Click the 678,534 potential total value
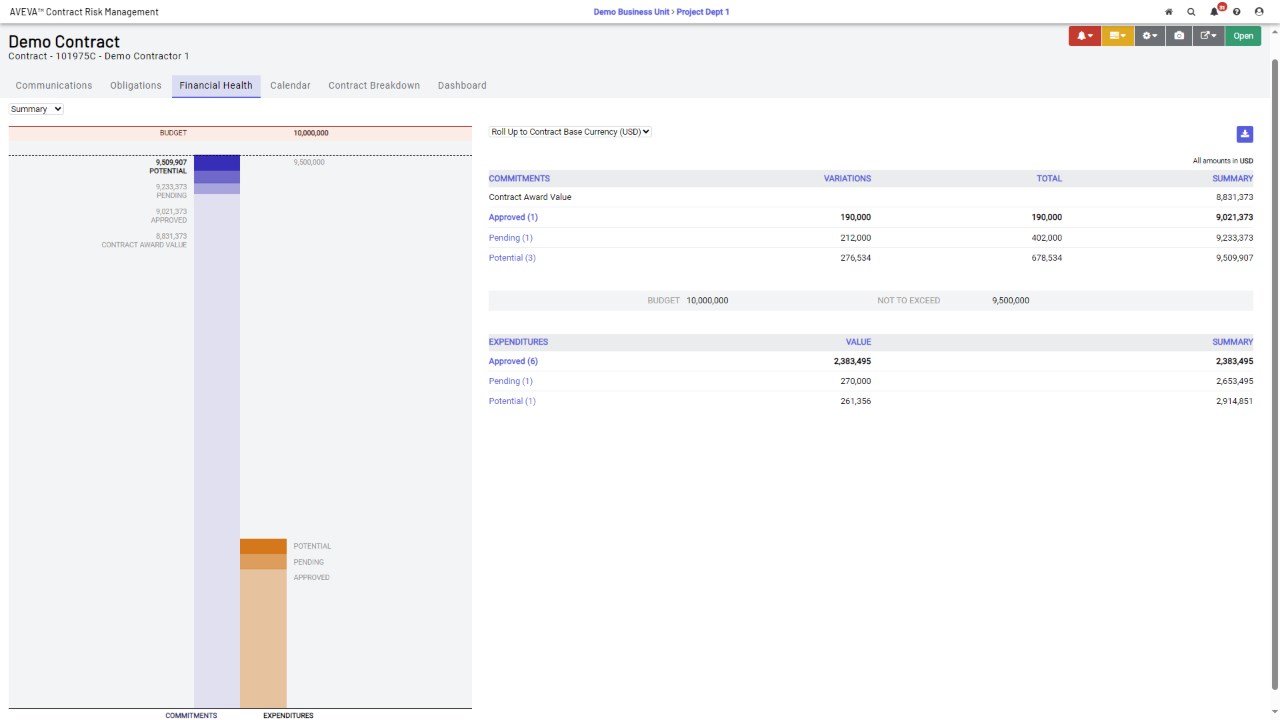 (1046, 258)
